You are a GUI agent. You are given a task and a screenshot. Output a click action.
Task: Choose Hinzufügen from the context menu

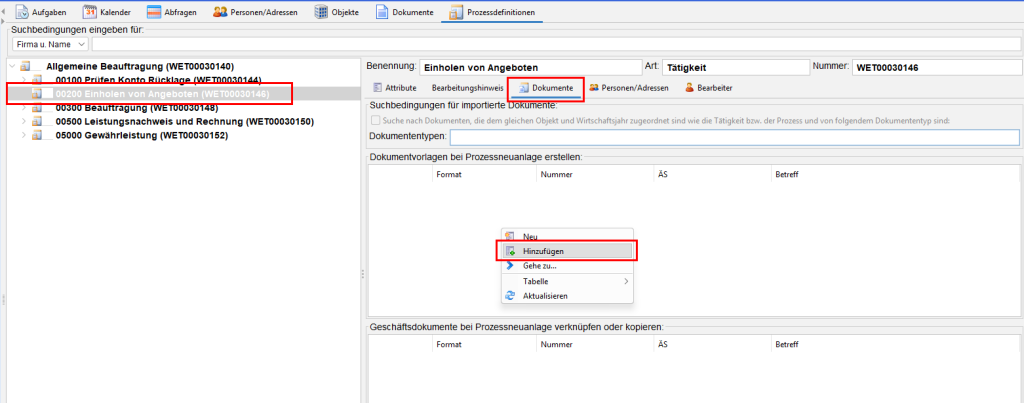(x=565, y=251)
